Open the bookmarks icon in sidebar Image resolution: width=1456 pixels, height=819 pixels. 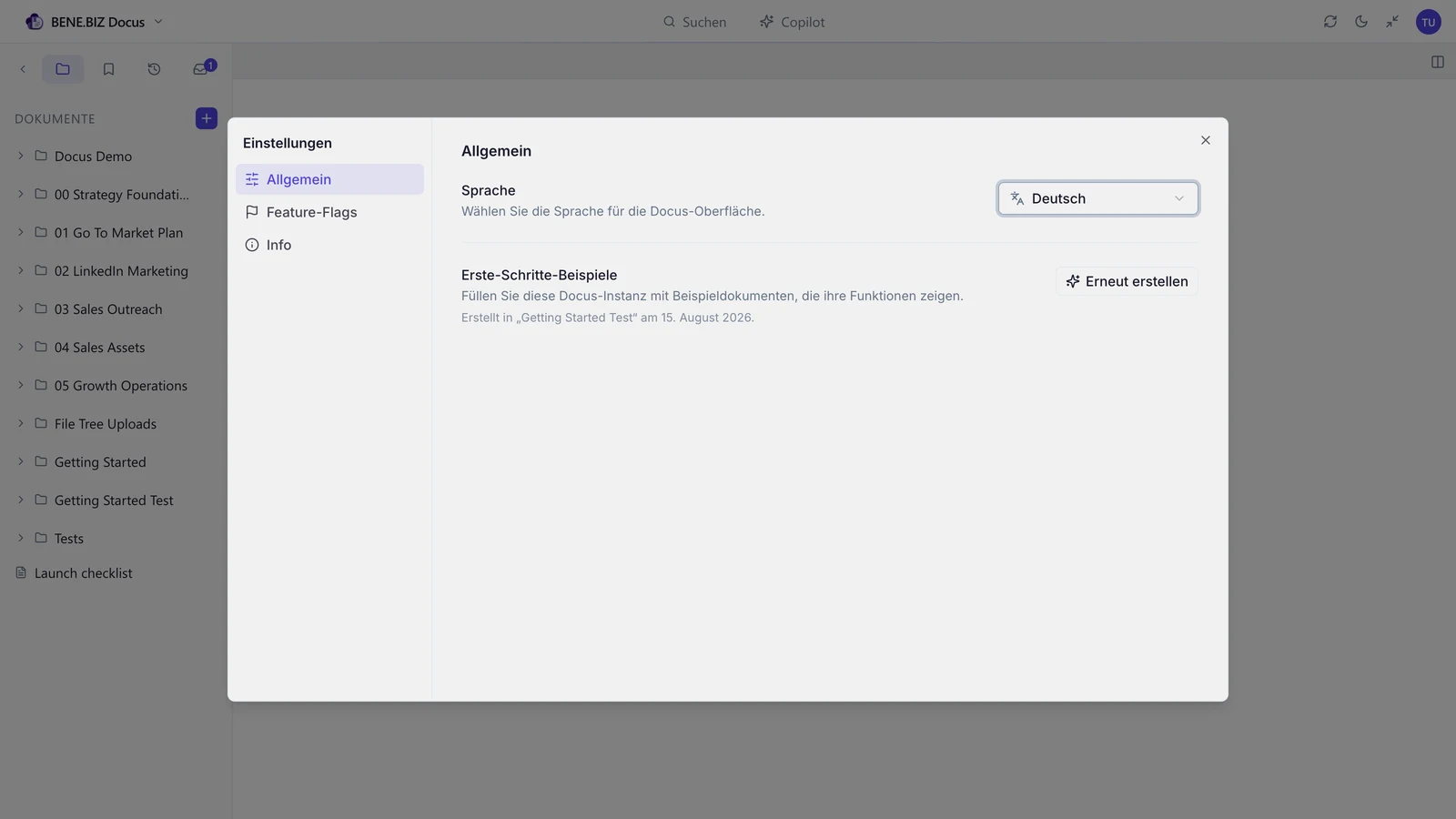pos(108,69)
